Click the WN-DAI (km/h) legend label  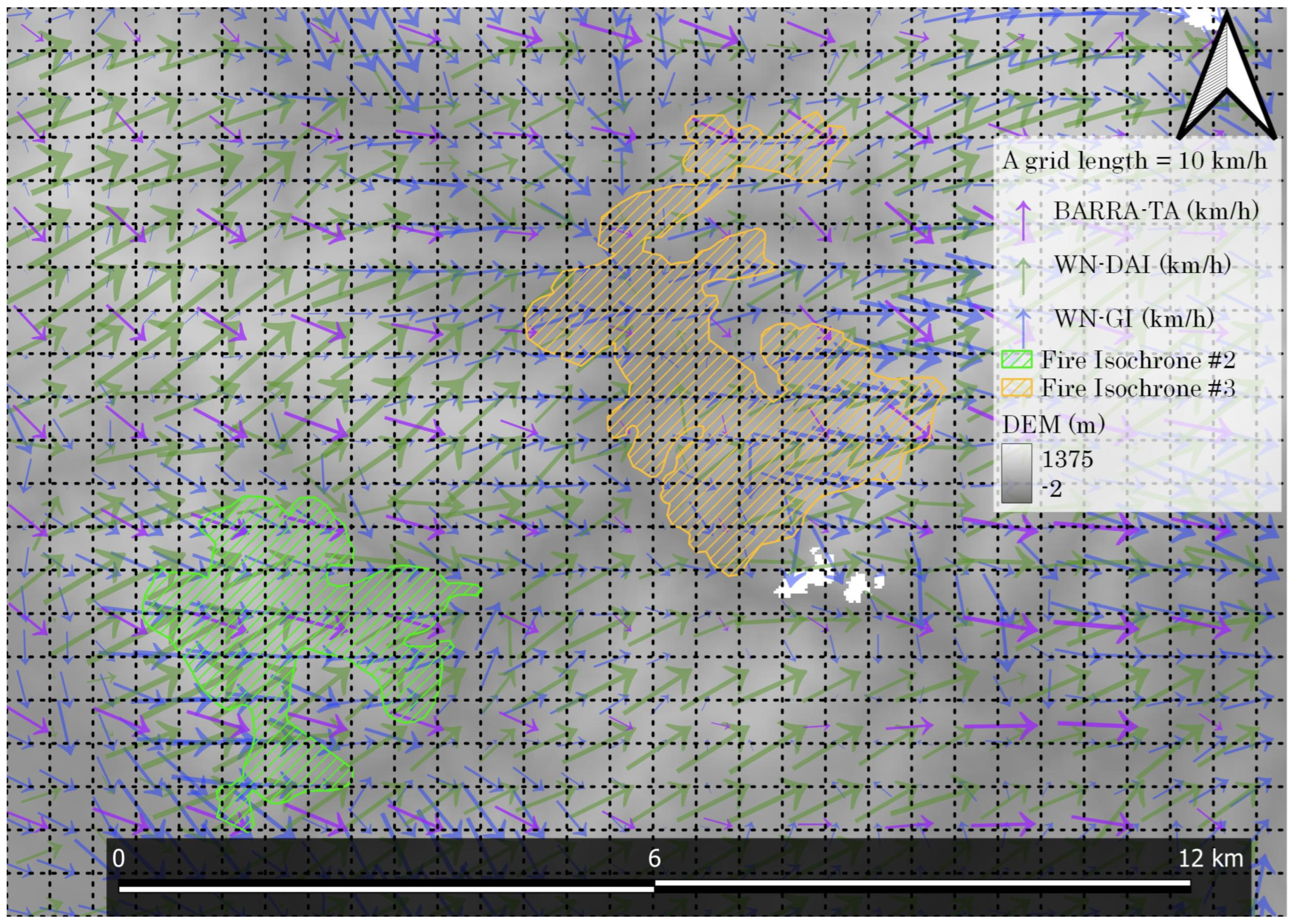tap(1142, 264)
